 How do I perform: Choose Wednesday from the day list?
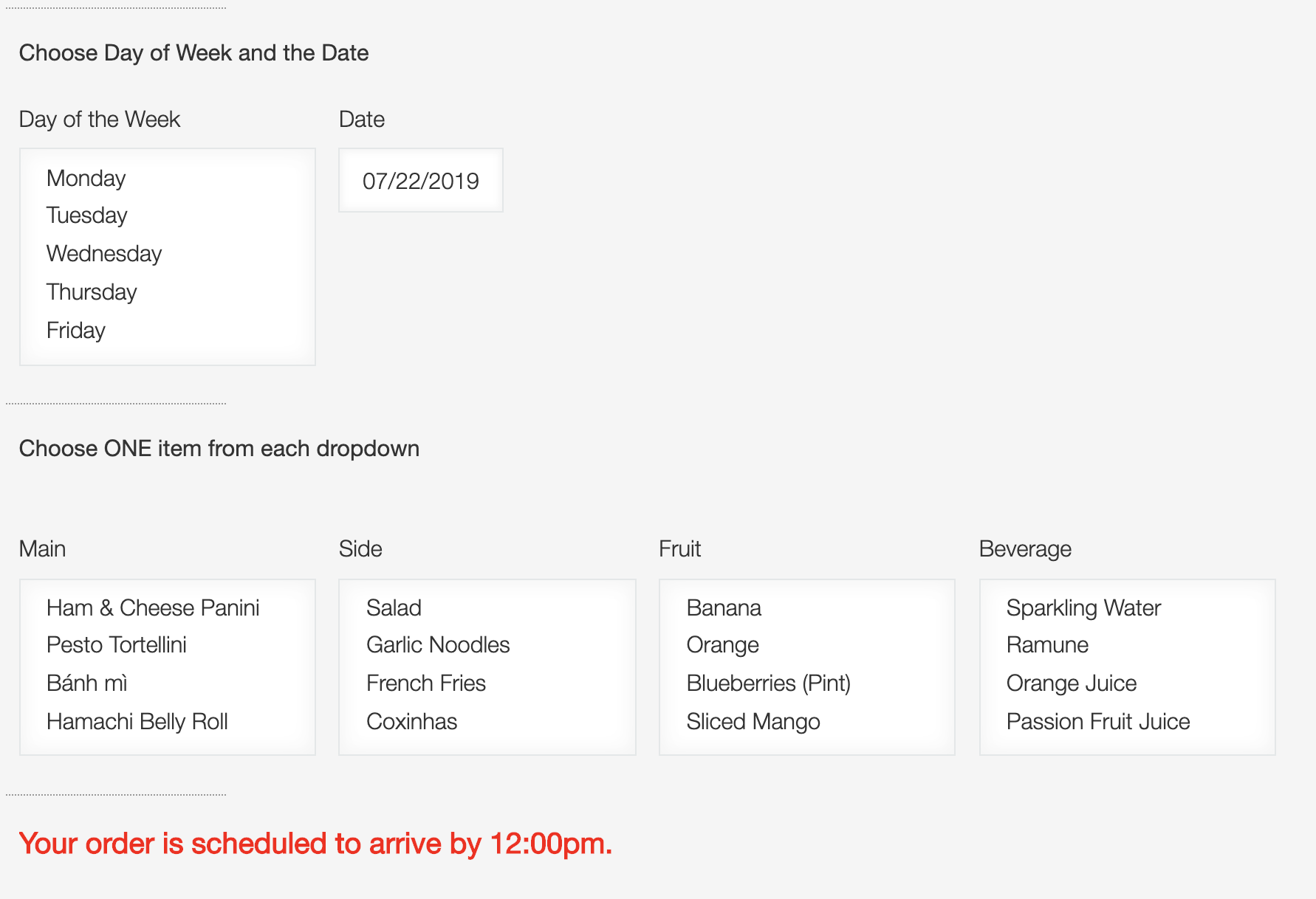[x=104, y=253]
